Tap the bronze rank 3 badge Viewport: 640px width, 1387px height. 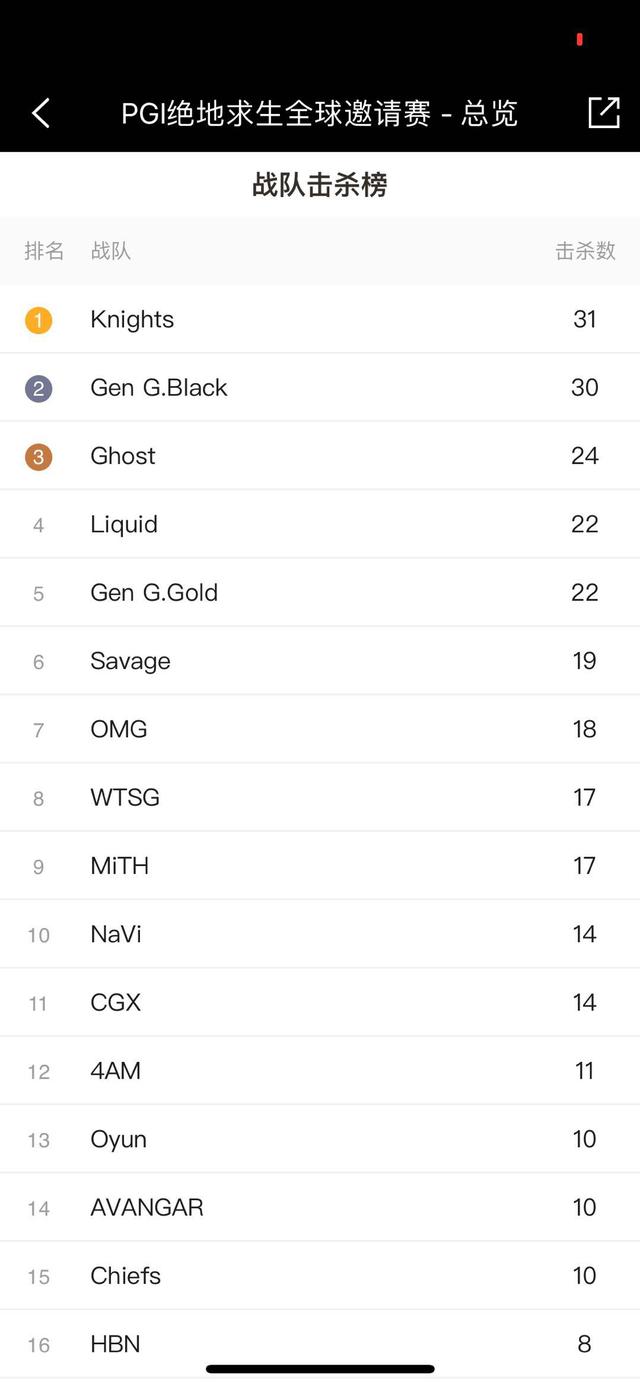(38, 457)
